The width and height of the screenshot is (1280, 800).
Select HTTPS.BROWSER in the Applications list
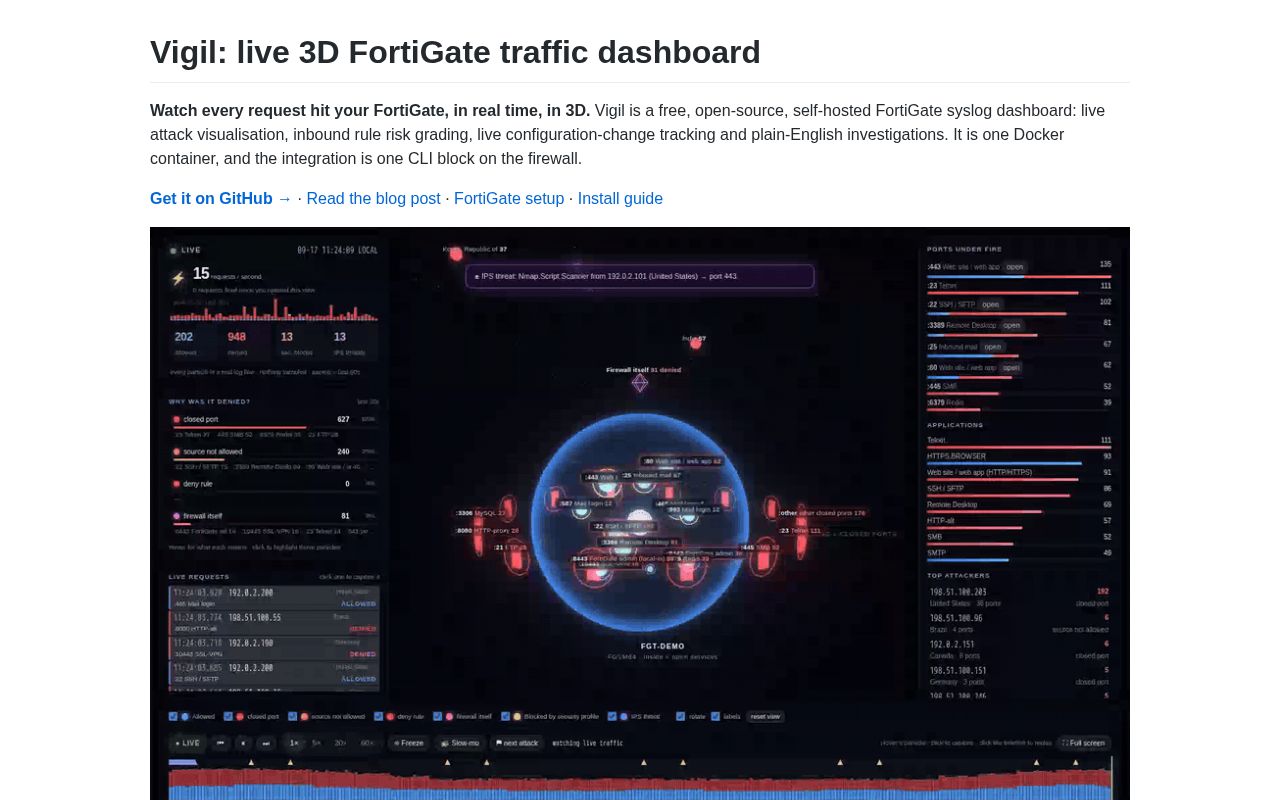point(1019,458)
